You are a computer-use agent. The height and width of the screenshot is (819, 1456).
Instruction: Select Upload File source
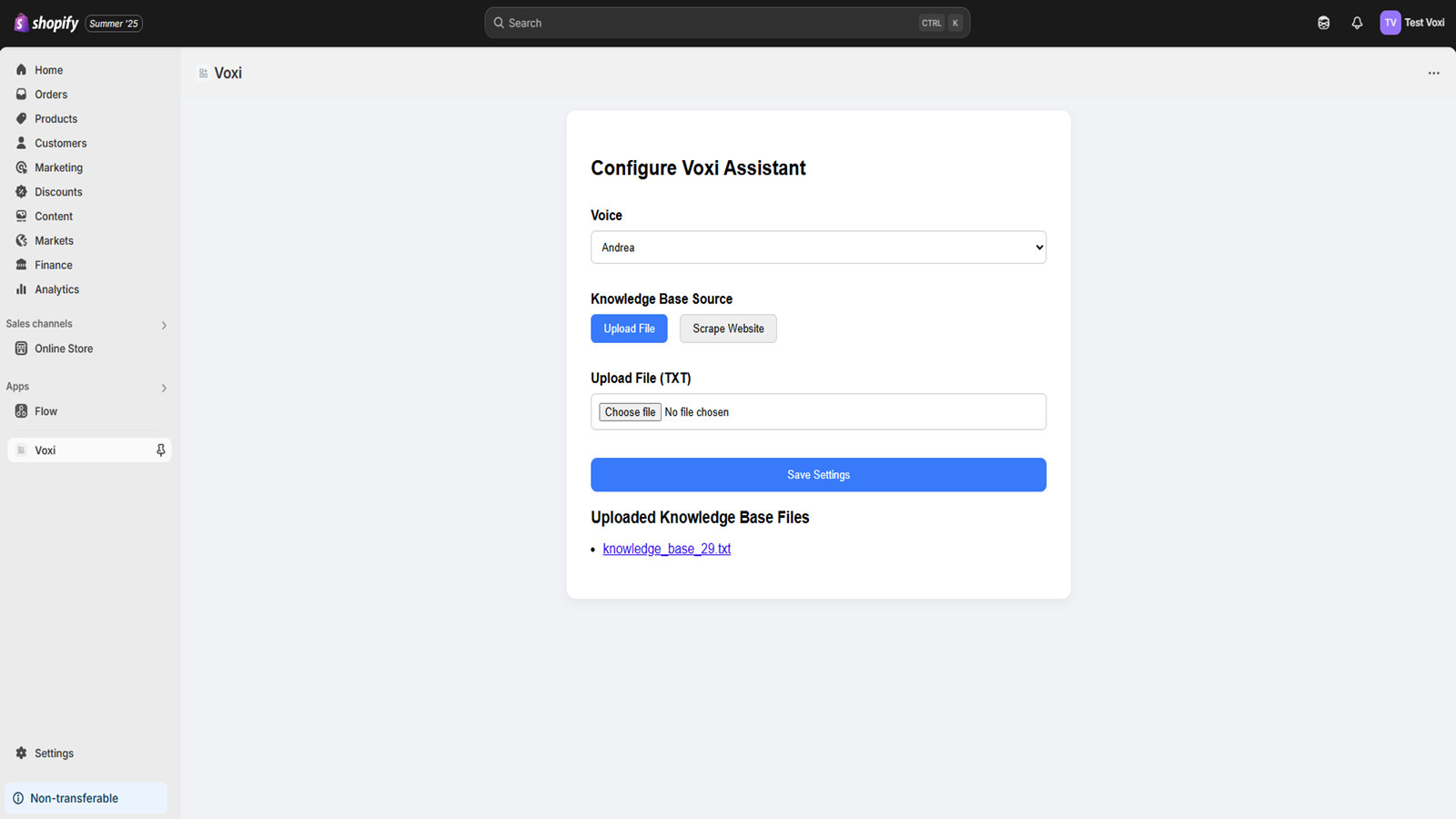(629, 329)
